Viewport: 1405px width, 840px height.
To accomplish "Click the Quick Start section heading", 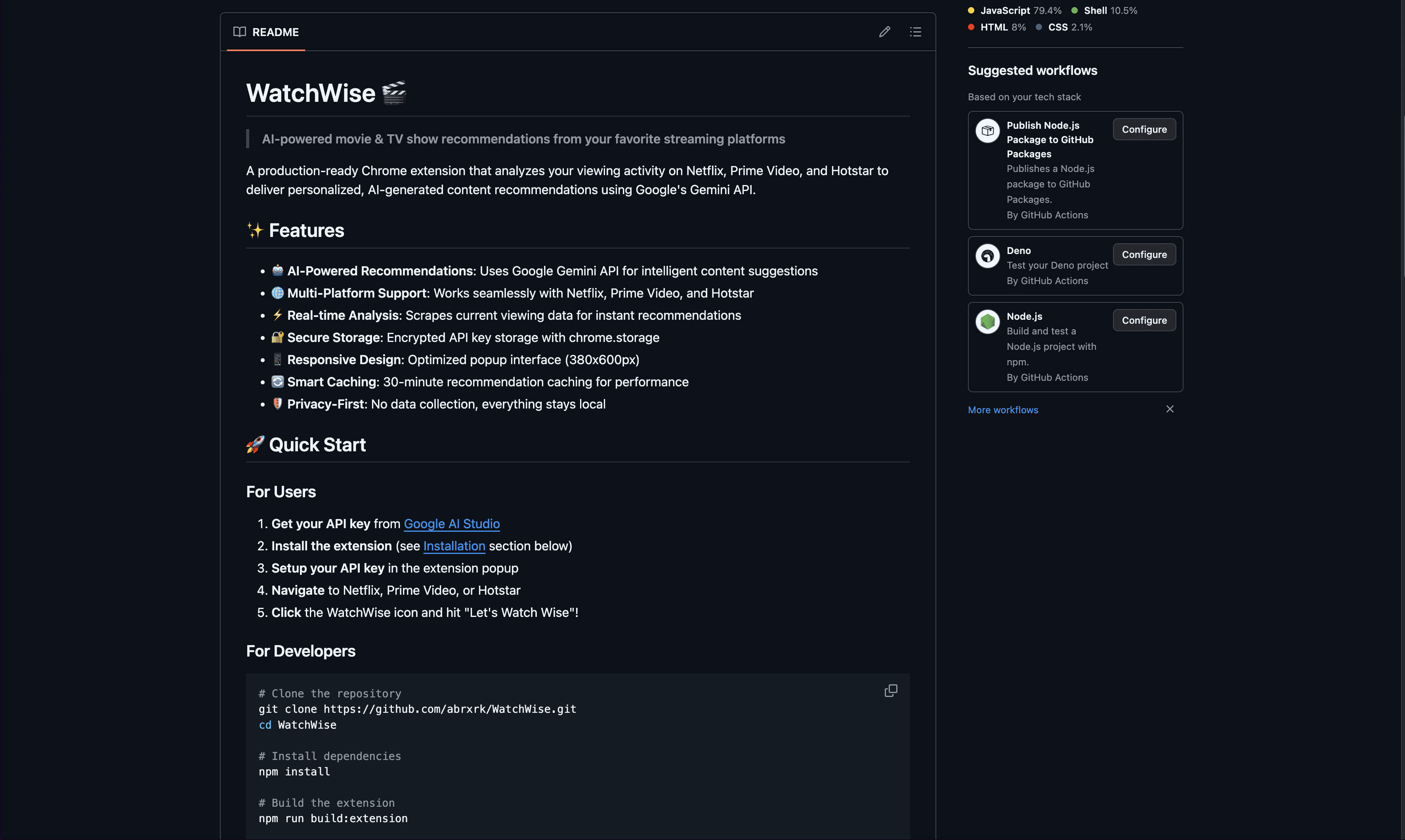I will click(305, 445).
